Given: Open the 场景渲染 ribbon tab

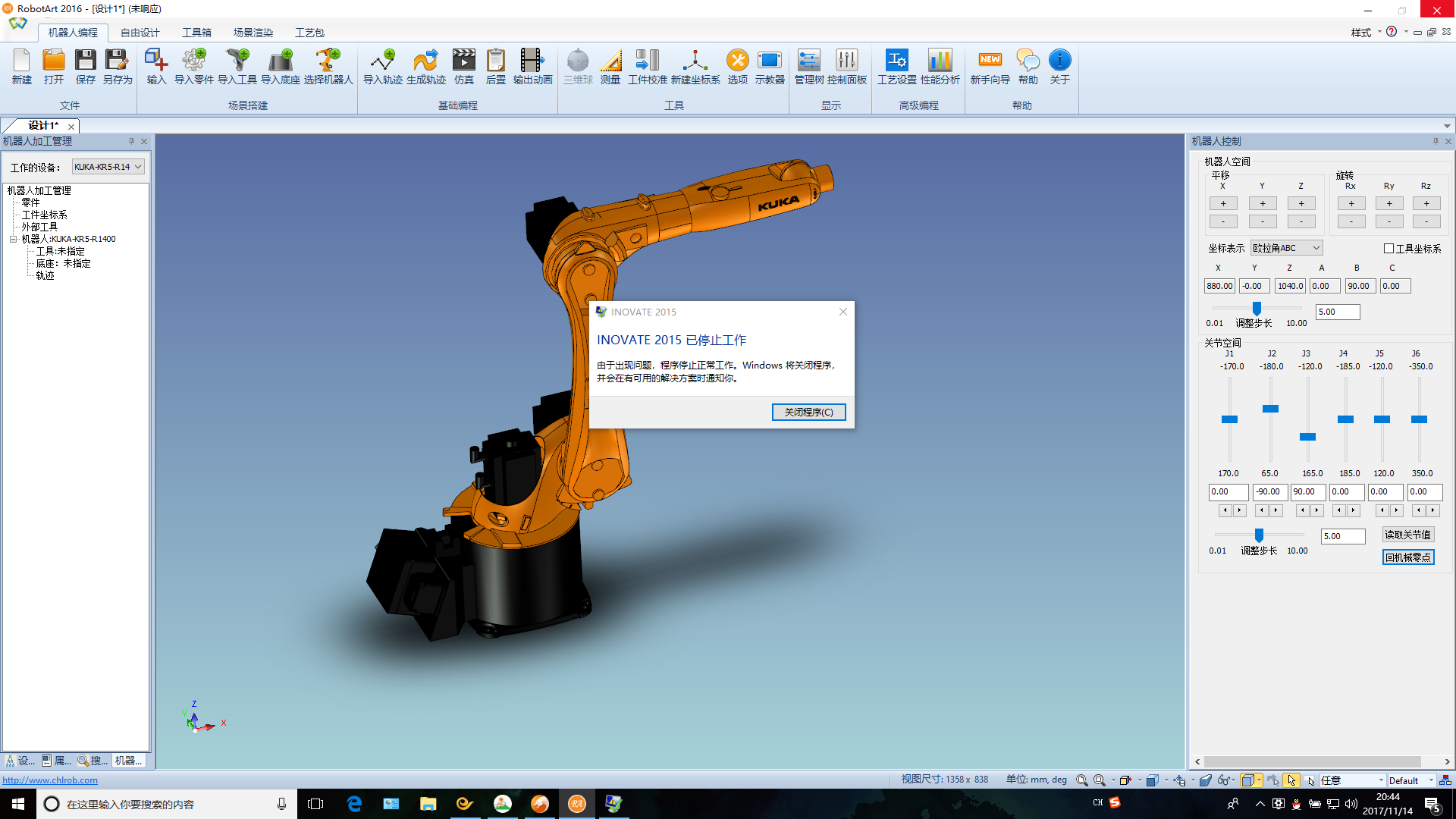Looking at the screenshot, I should tap(253, 33).
